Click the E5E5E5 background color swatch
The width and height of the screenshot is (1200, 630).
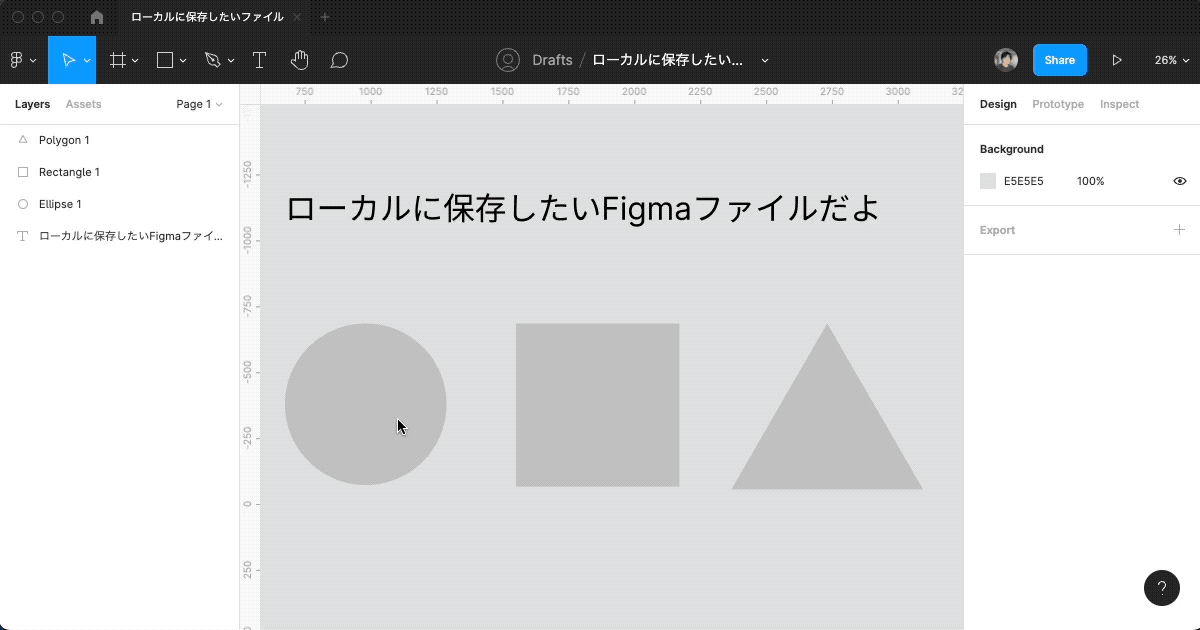point(988,181)
